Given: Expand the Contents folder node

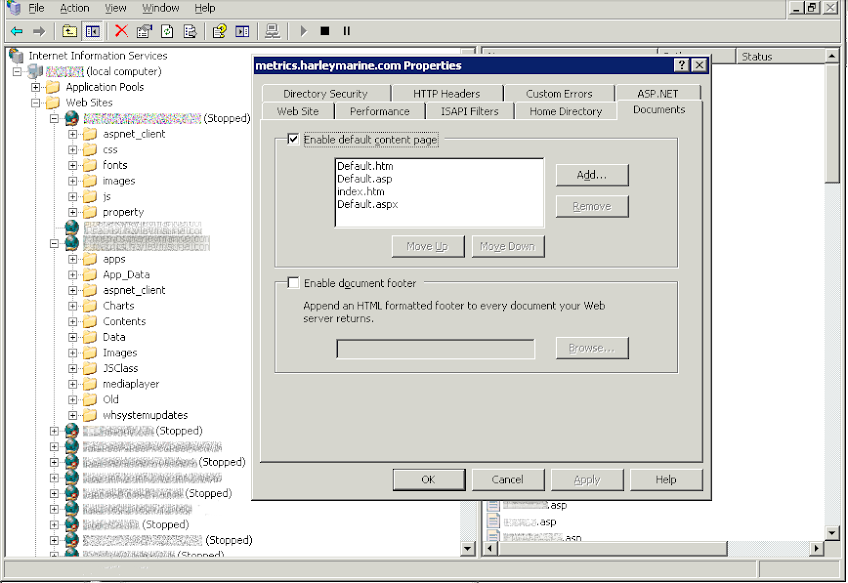Looking at the screenshot, I should (x=72, y=322).
